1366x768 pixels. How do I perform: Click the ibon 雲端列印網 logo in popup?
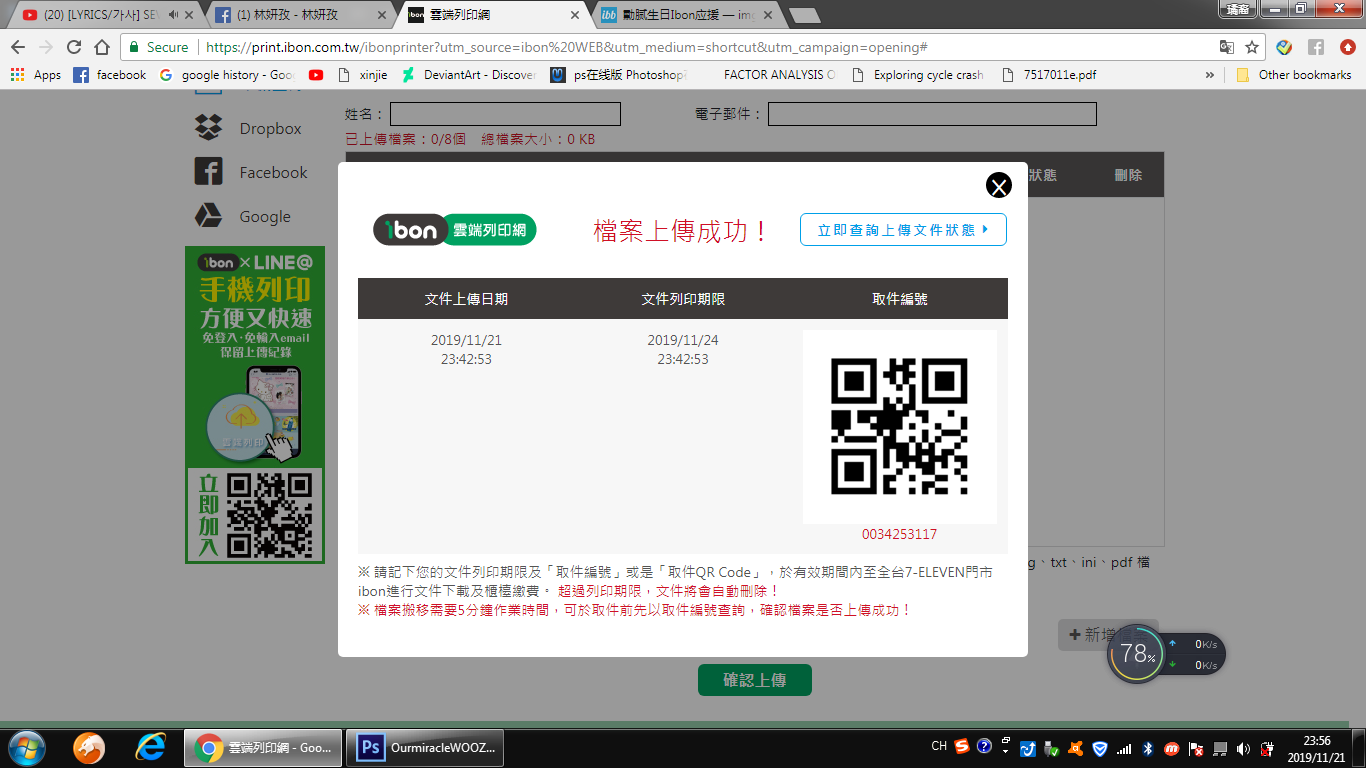point(455,229)
